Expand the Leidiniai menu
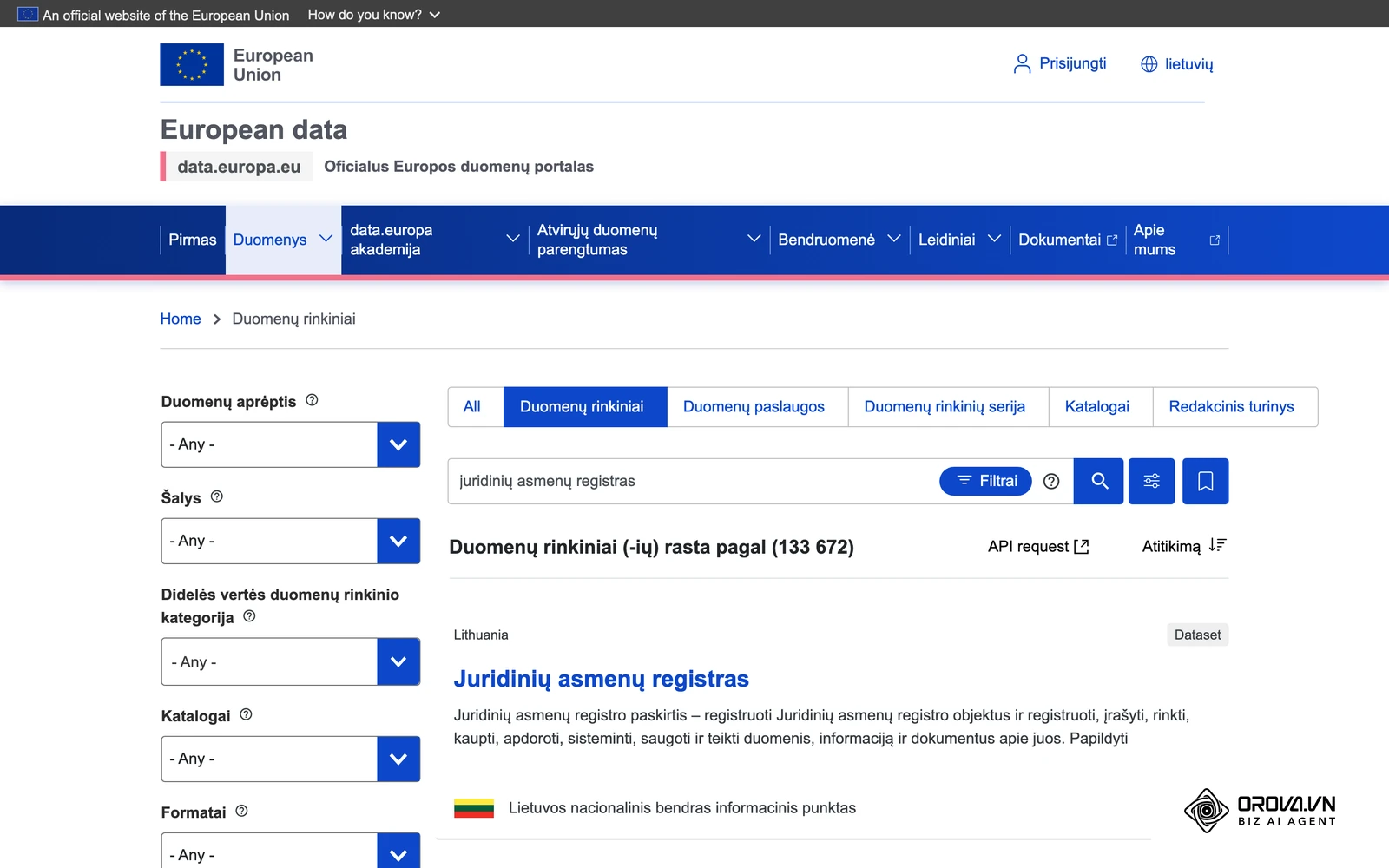 (994, 239)
